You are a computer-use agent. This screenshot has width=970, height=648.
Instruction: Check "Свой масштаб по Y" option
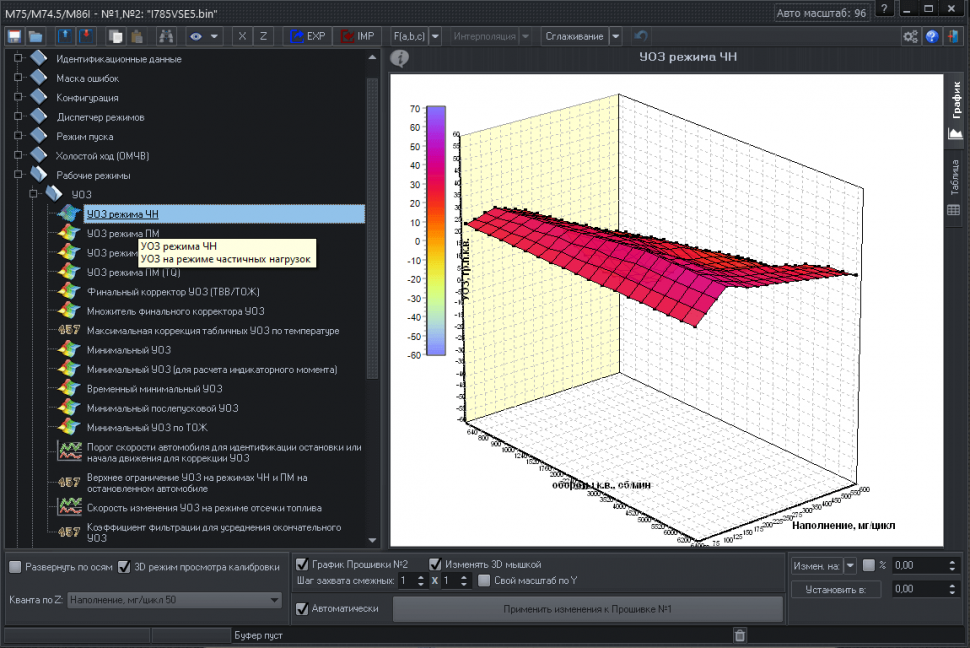(x=484, y=580)
